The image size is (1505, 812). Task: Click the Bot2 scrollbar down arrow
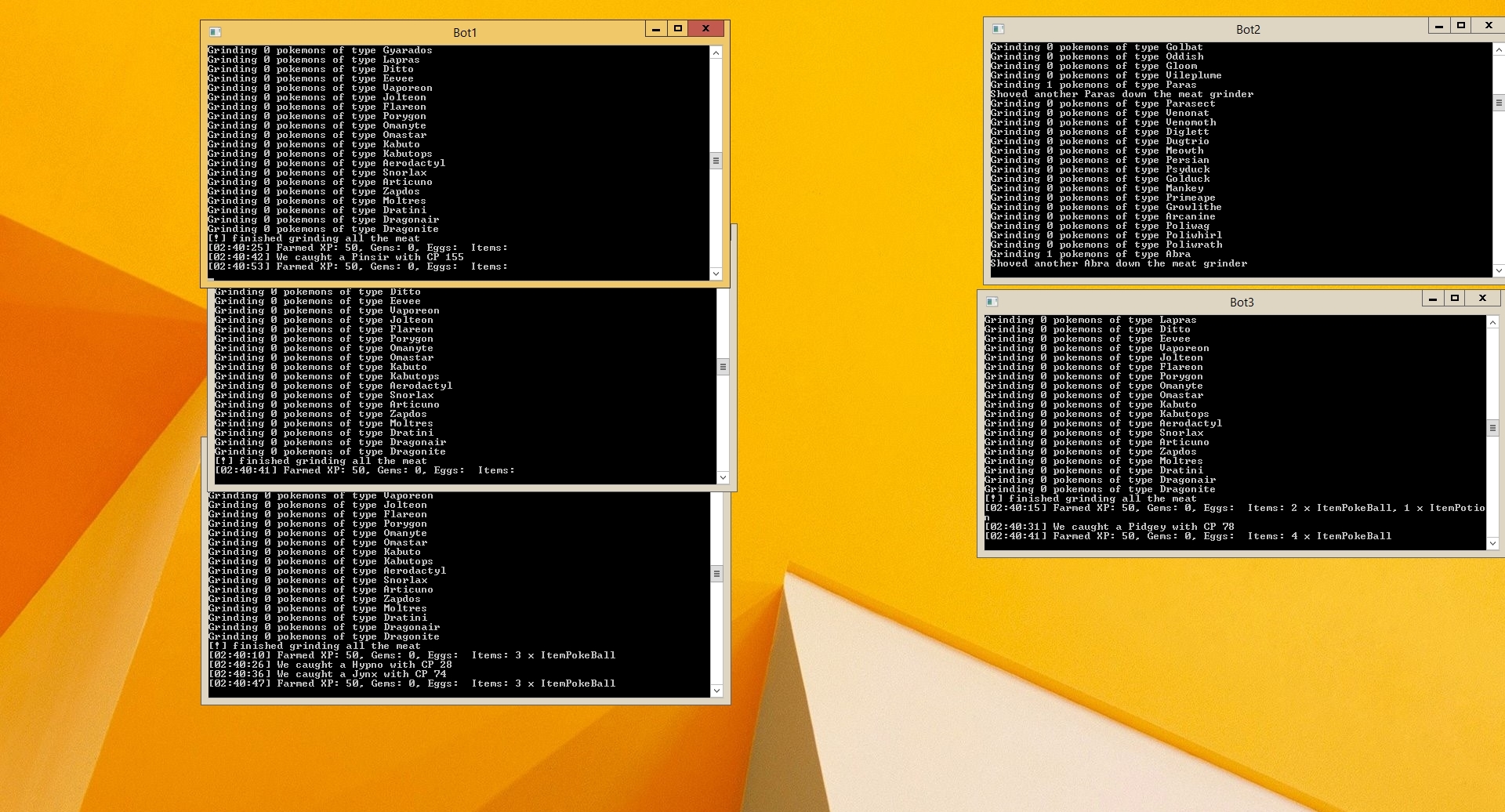[x=1499, y=270]
